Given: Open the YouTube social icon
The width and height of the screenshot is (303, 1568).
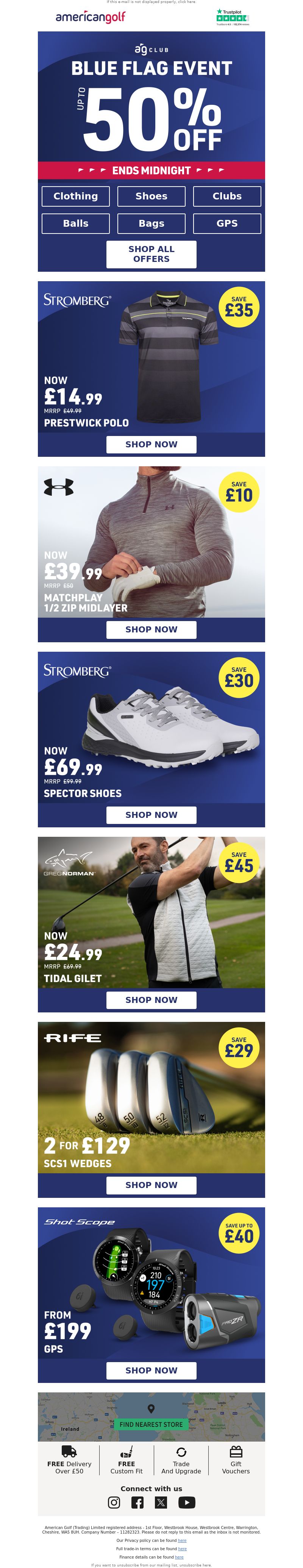Looking at the screenshot, I should point(187,1502).
